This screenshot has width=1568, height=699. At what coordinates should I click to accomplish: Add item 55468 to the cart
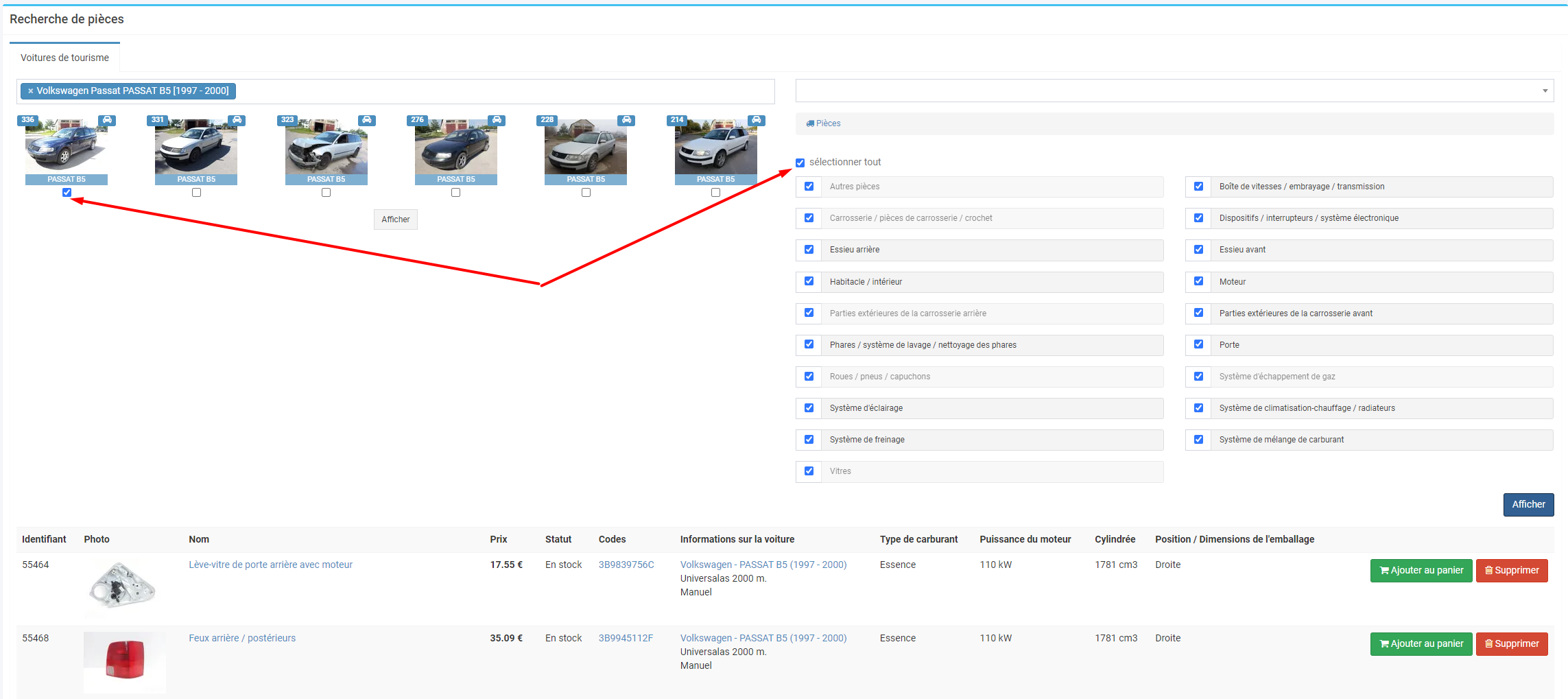pos(1421,644)
